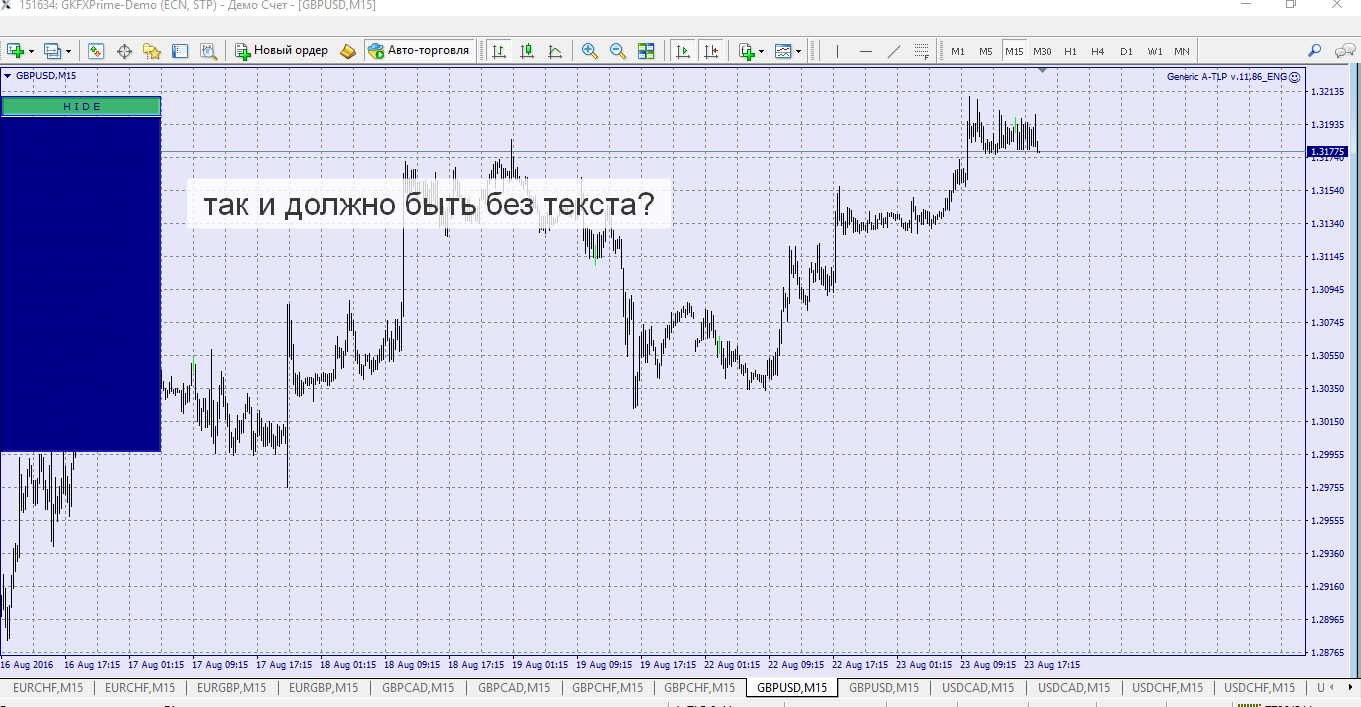Click the Новый ордер button
The width and height of the screenshot is (1361, 707).
click(x=281, y=50)
